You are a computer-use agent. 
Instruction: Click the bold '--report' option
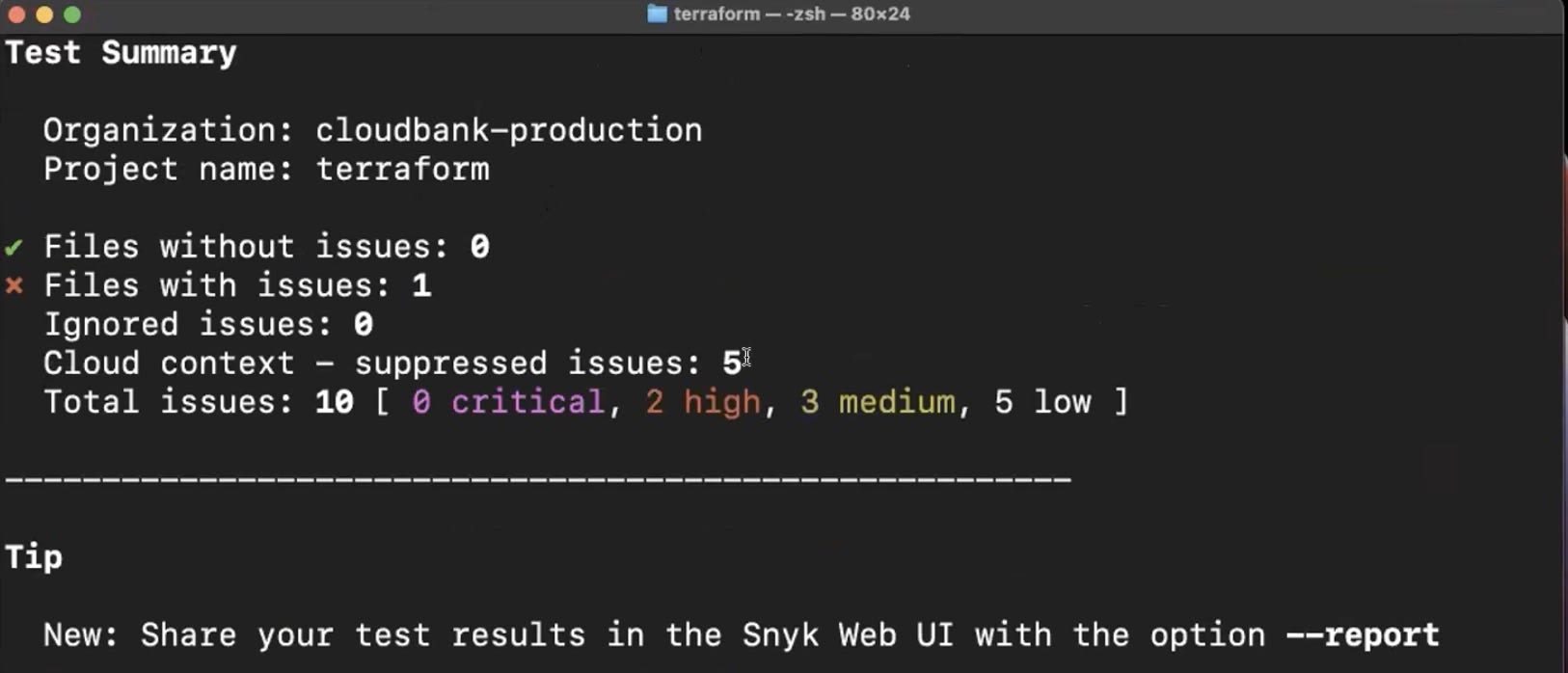coord(1363,635)
